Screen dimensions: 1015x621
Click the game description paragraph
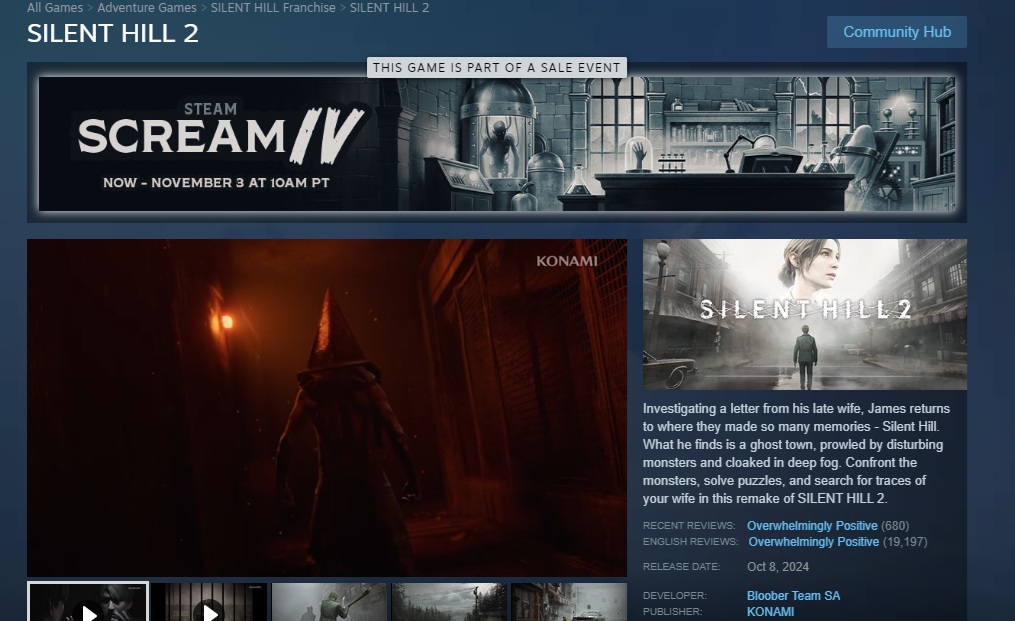[797, 453]
